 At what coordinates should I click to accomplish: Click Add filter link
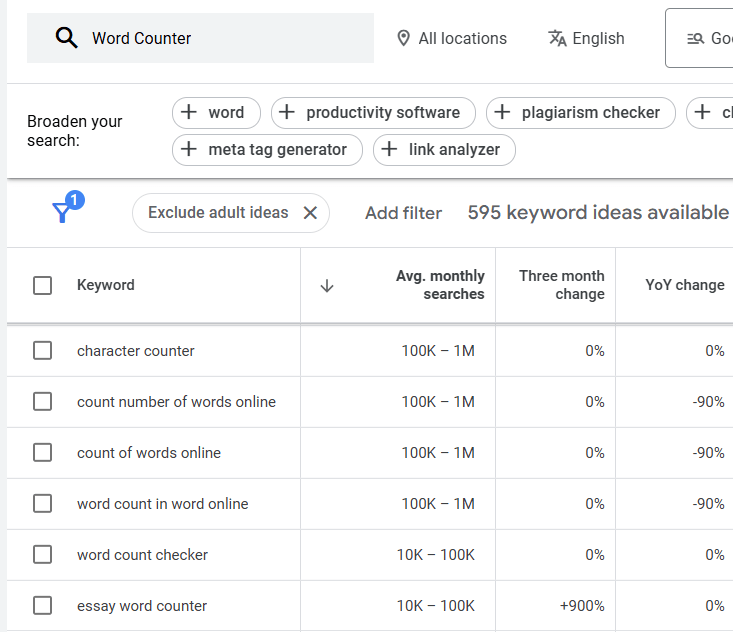click(x=403, y=213)
